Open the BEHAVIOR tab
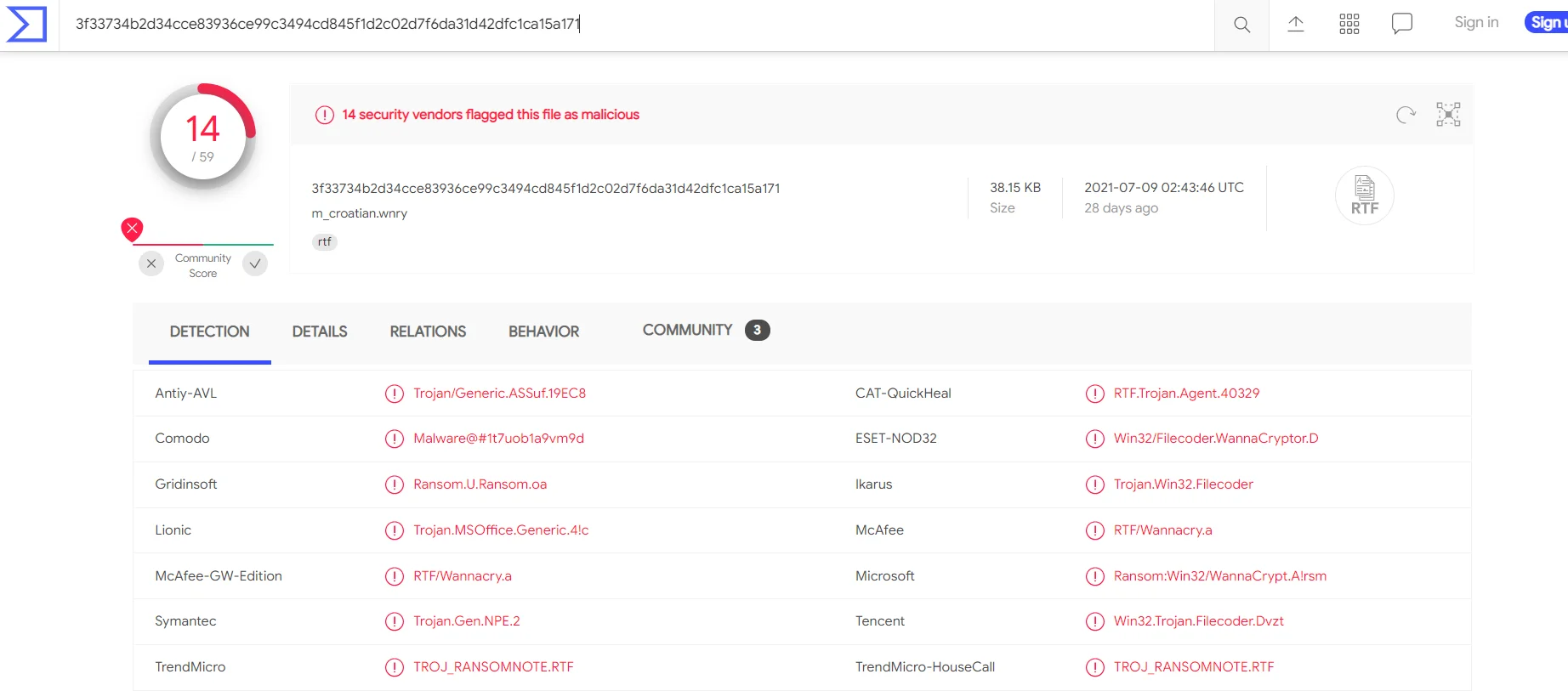This screenshot has height=691, width=1568. pyautogui.click(x=544, y=331)
